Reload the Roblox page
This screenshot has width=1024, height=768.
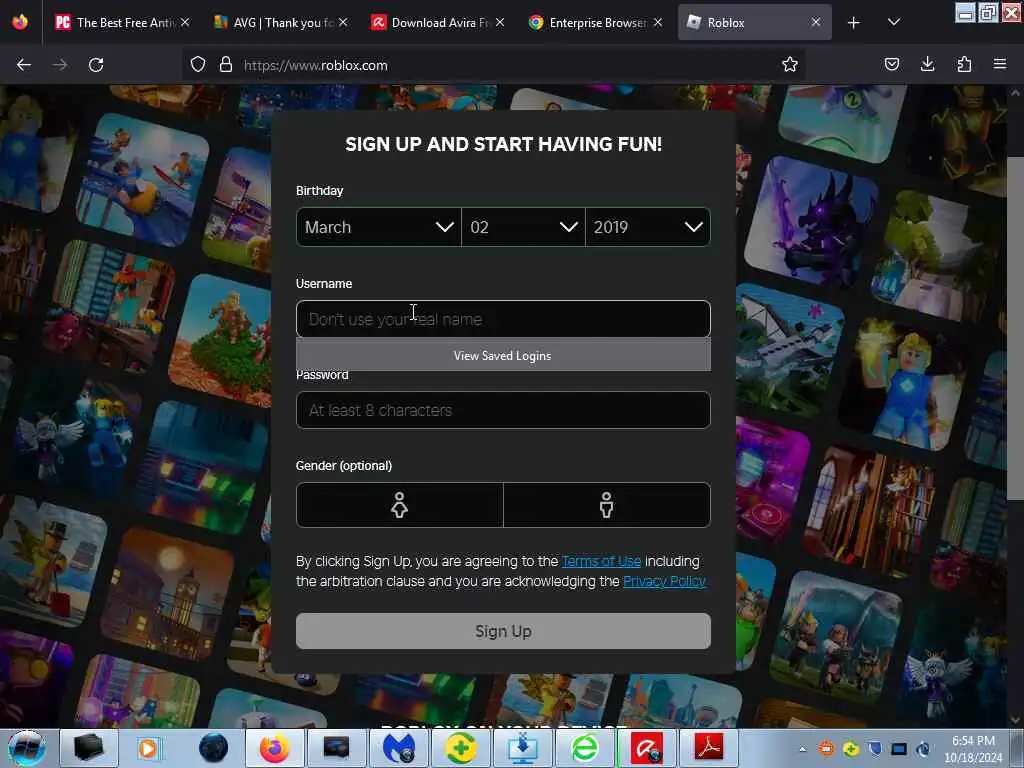(96, 65)
